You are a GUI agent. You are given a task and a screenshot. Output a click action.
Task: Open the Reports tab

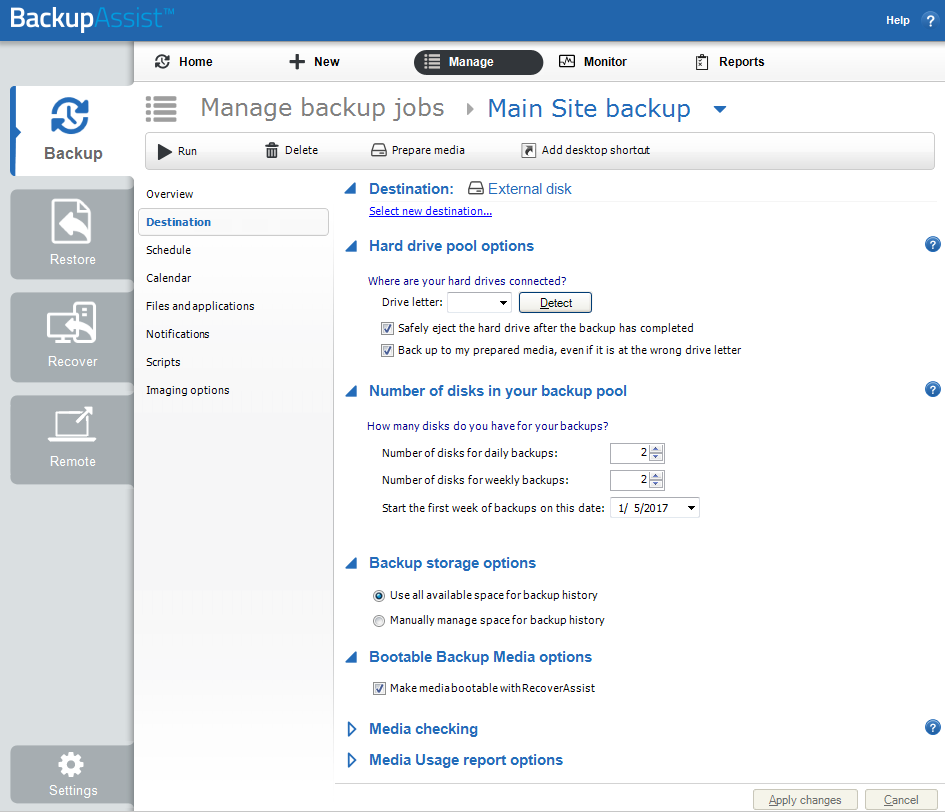click(729, 61)
